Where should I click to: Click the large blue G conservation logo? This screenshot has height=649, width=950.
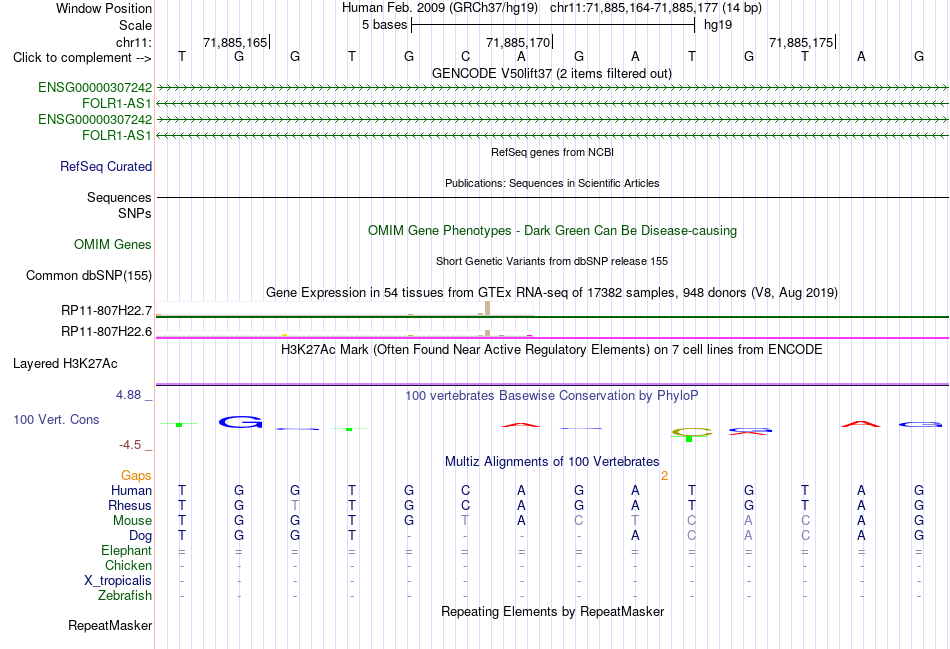coord(241,422)
